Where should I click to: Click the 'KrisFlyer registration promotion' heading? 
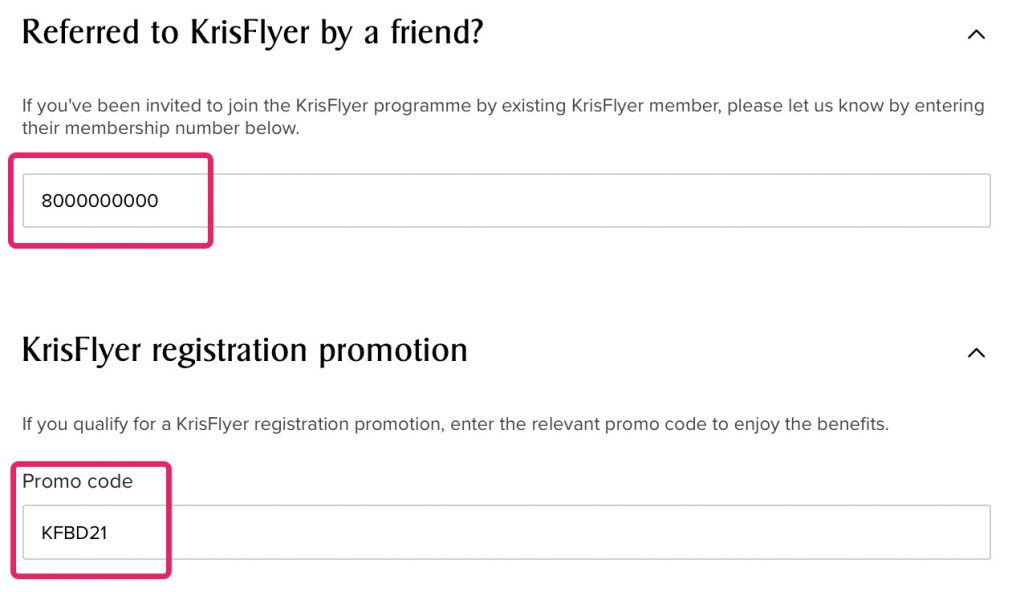tap(244, 350)
